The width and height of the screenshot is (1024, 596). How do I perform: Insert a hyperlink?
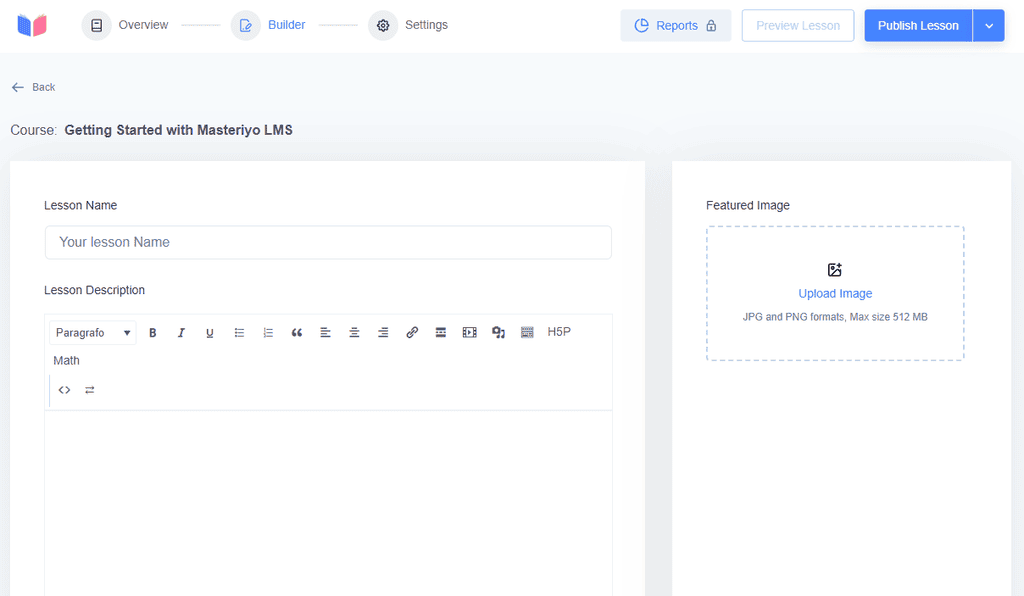(x=412, y=332)
